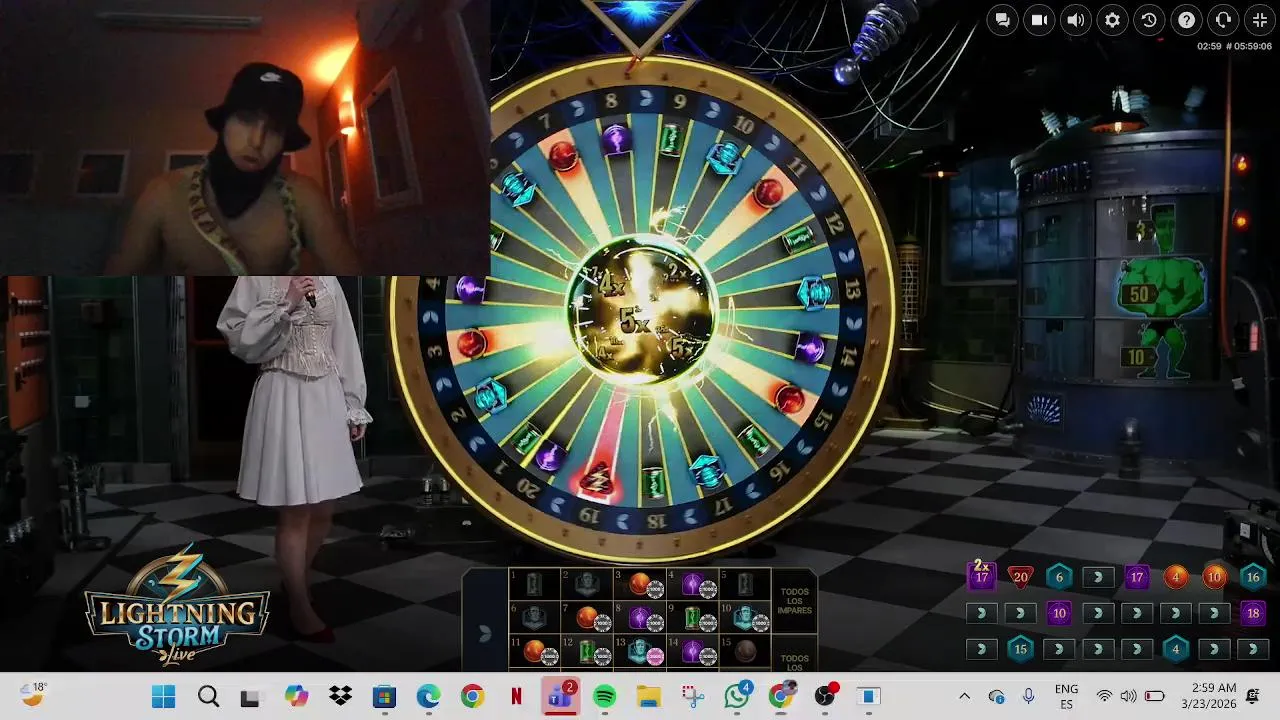Click the 10 multiplier on the Frankenstein tower
Screen dimensions: 1280x720
point(1135,357)
